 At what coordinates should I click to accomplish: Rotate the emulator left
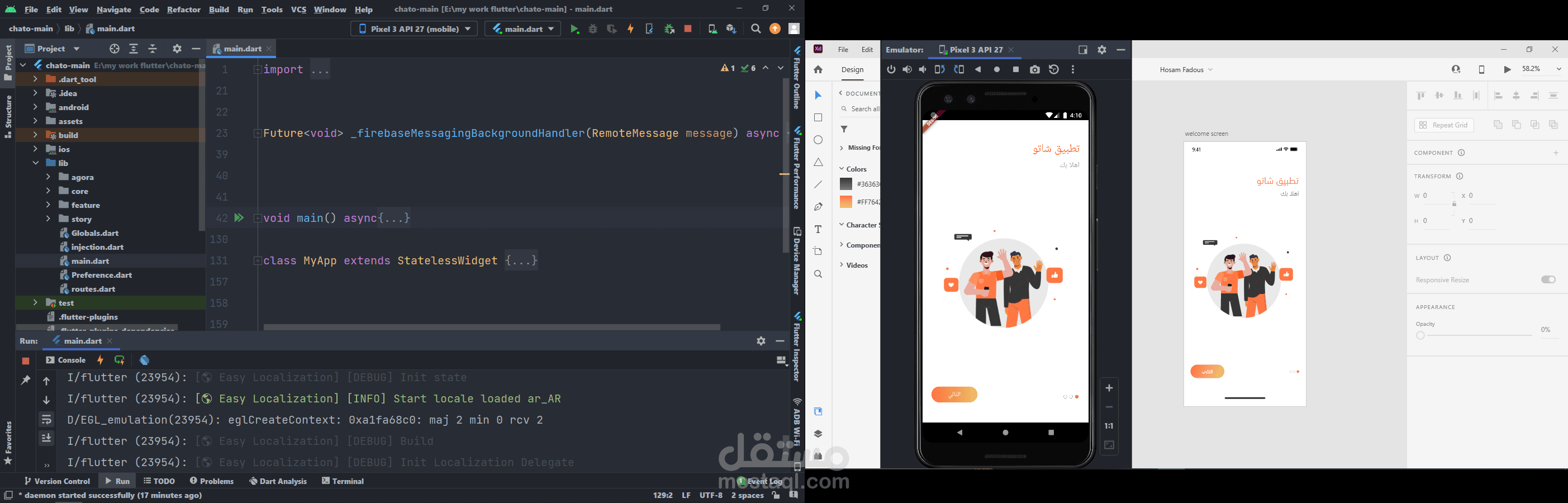tap(939, 69)
